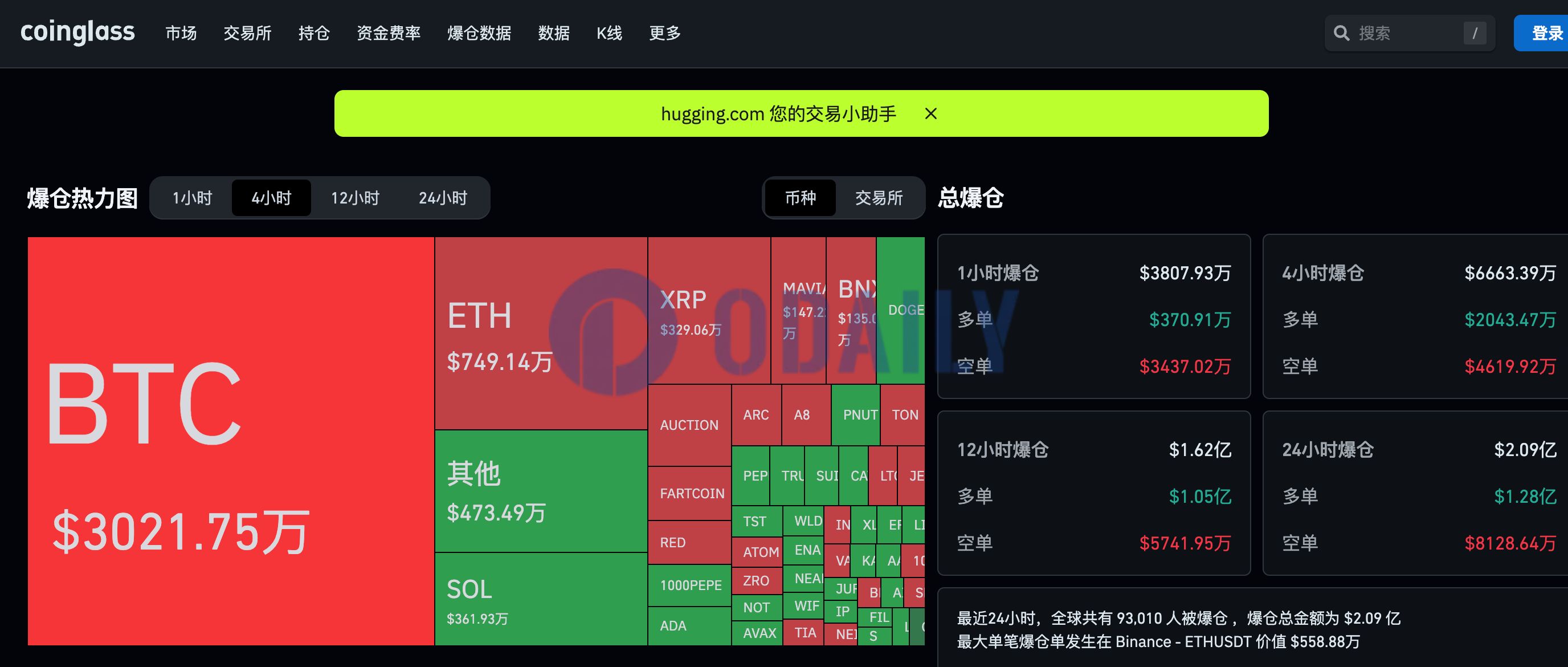Expand the 持仓 menu

click(314, 33)
